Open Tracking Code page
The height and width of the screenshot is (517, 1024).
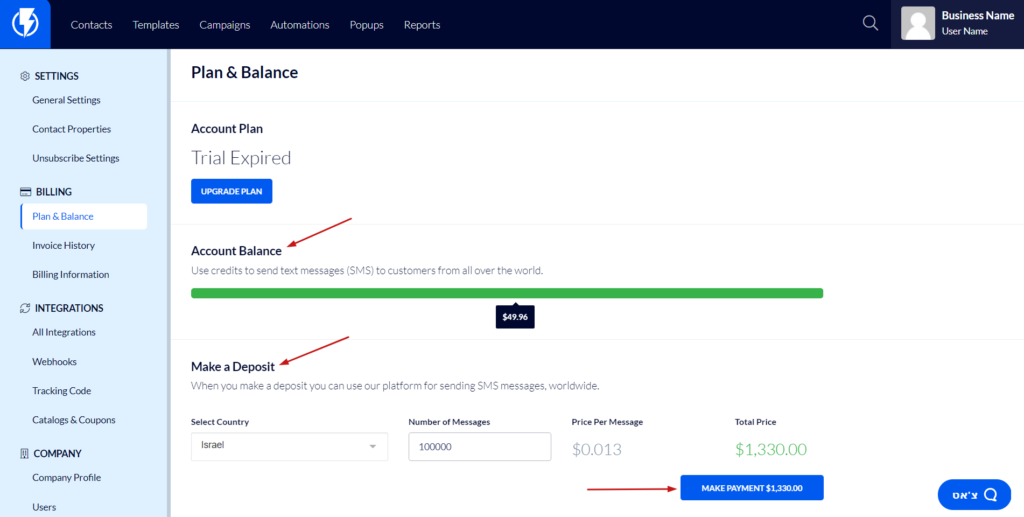click(61, 390)
